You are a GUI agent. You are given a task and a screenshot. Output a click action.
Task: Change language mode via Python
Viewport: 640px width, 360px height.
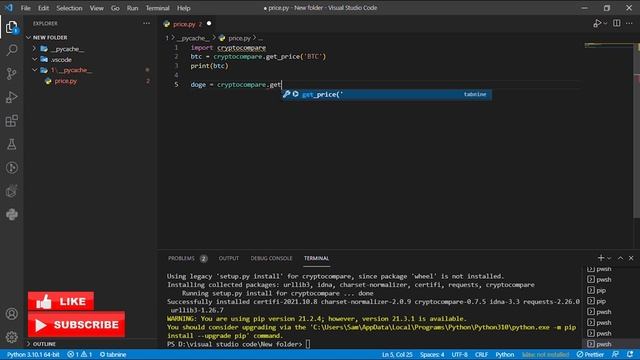point(505,354)
